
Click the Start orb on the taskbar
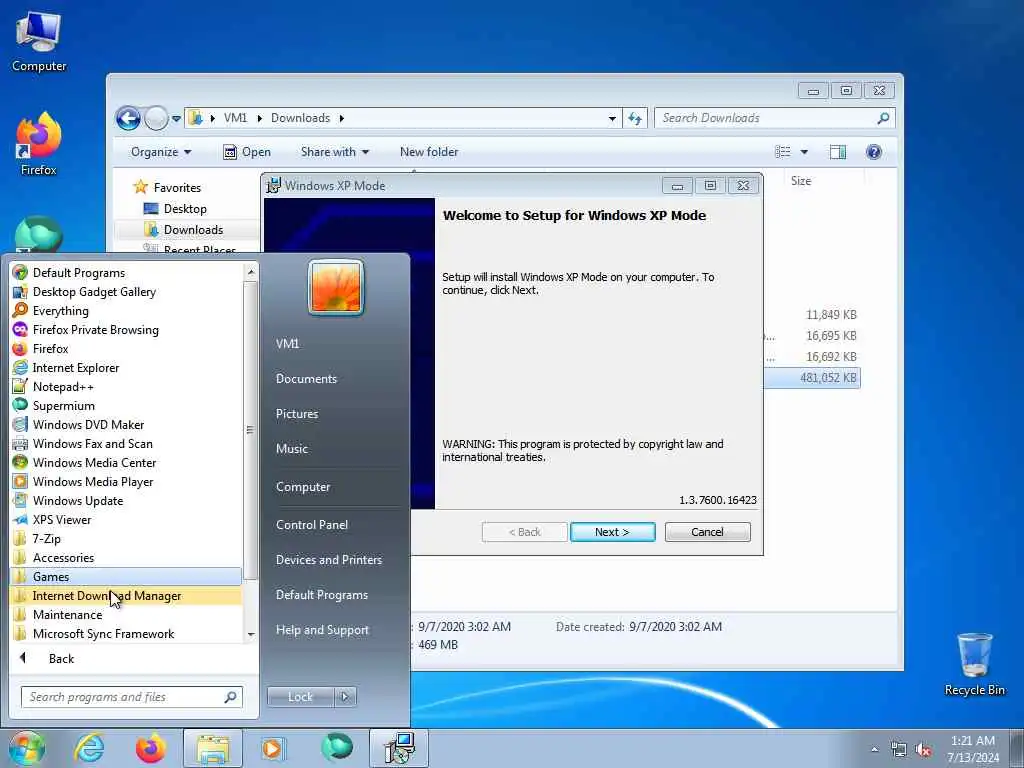pyautogui.click(x=27, y=748)
